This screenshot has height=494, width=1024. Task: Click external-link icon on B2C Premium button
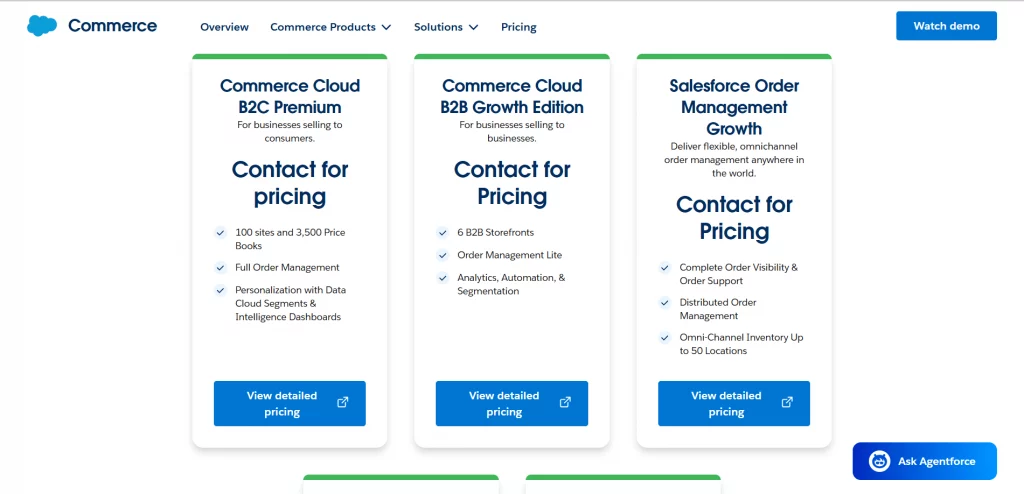(x=342, y=403)
